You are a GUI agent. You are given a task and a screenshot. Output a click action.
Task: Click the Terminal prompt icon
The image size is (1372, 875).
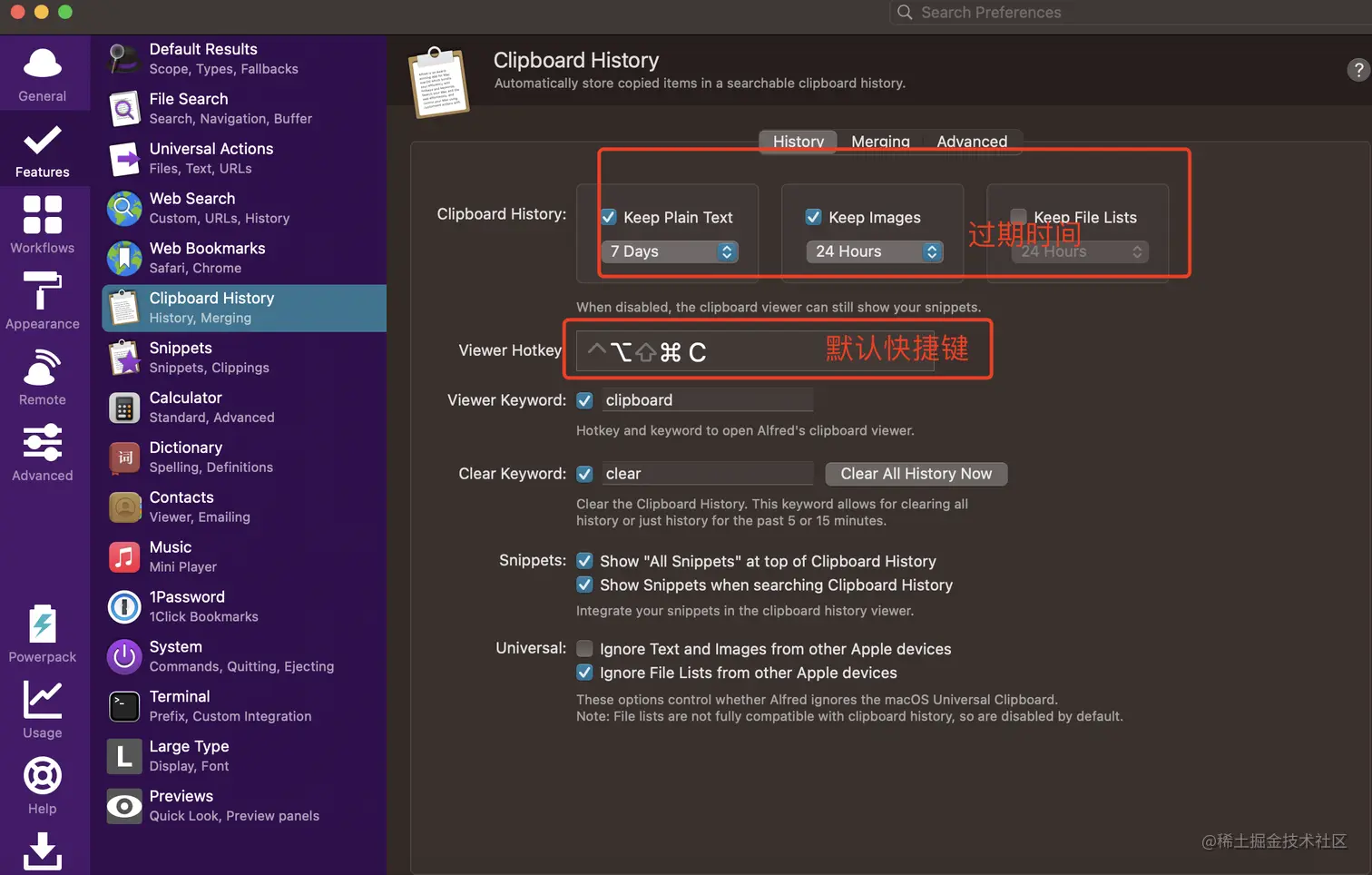(x=124, y=706)
